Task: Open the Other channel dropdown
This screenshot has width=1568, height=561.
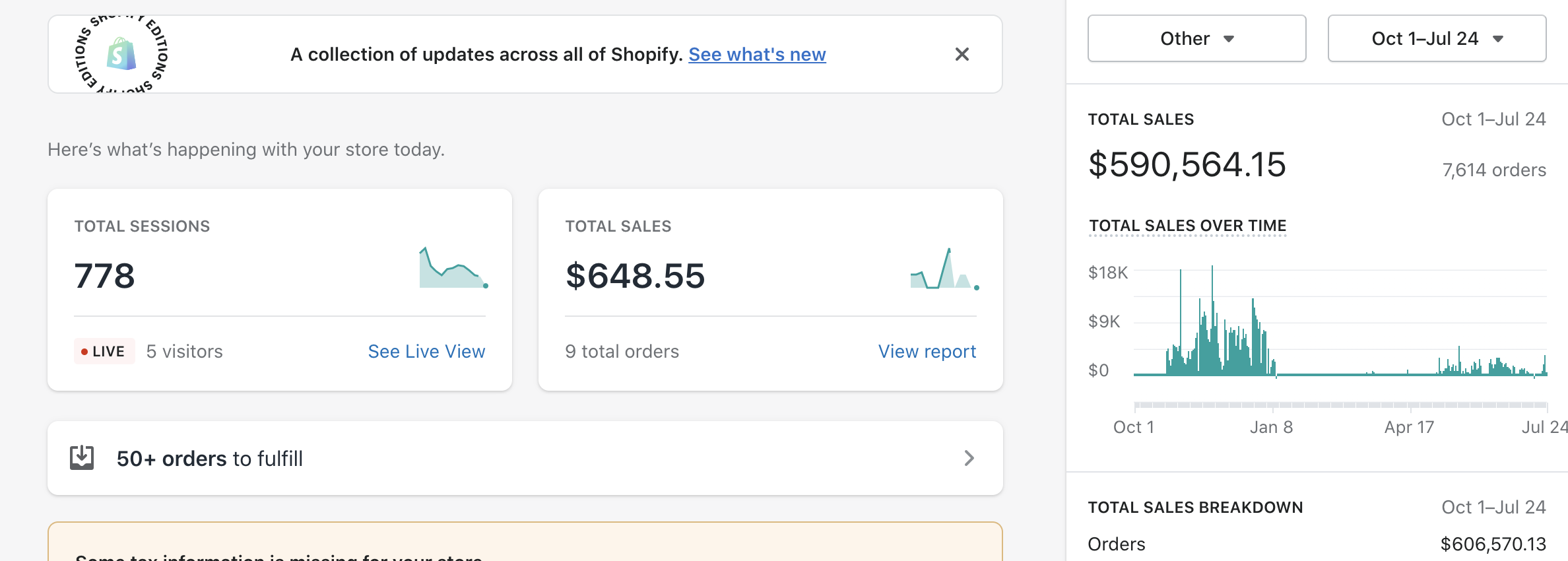Action: coord(1196,38)
